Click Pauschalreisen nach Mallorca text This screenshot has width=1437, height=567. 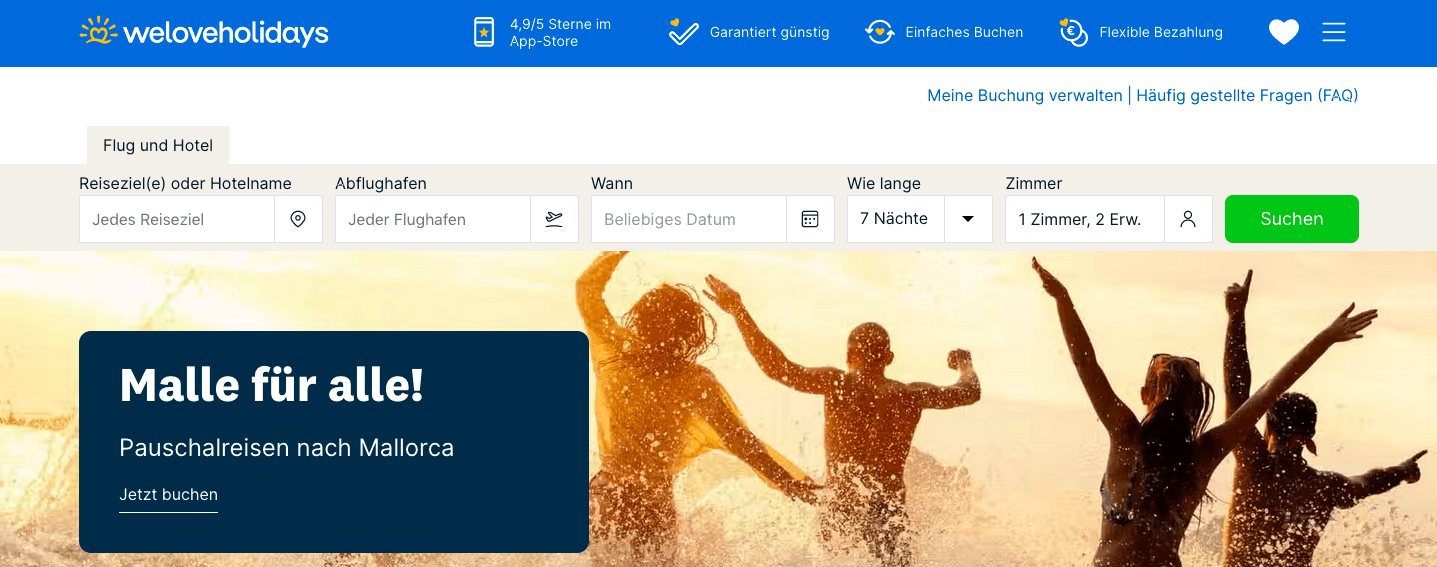(286, 447)
